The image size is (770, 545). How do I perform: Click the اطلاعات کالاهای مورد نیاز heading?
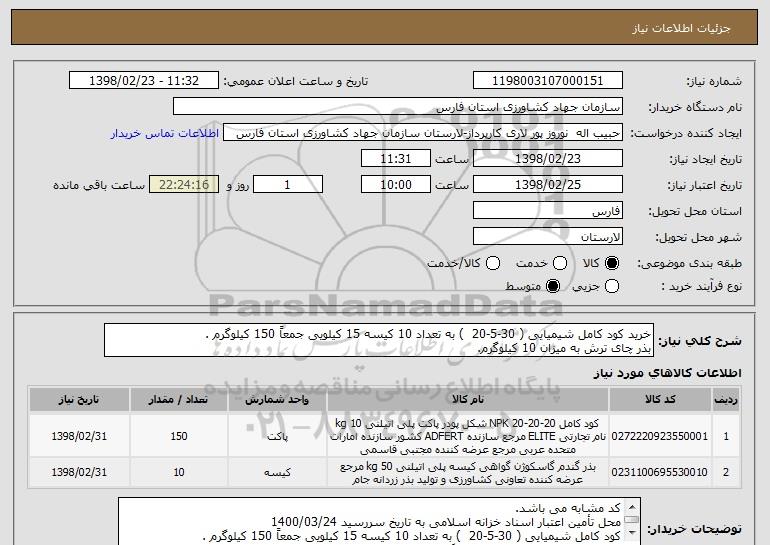[667, 373]
